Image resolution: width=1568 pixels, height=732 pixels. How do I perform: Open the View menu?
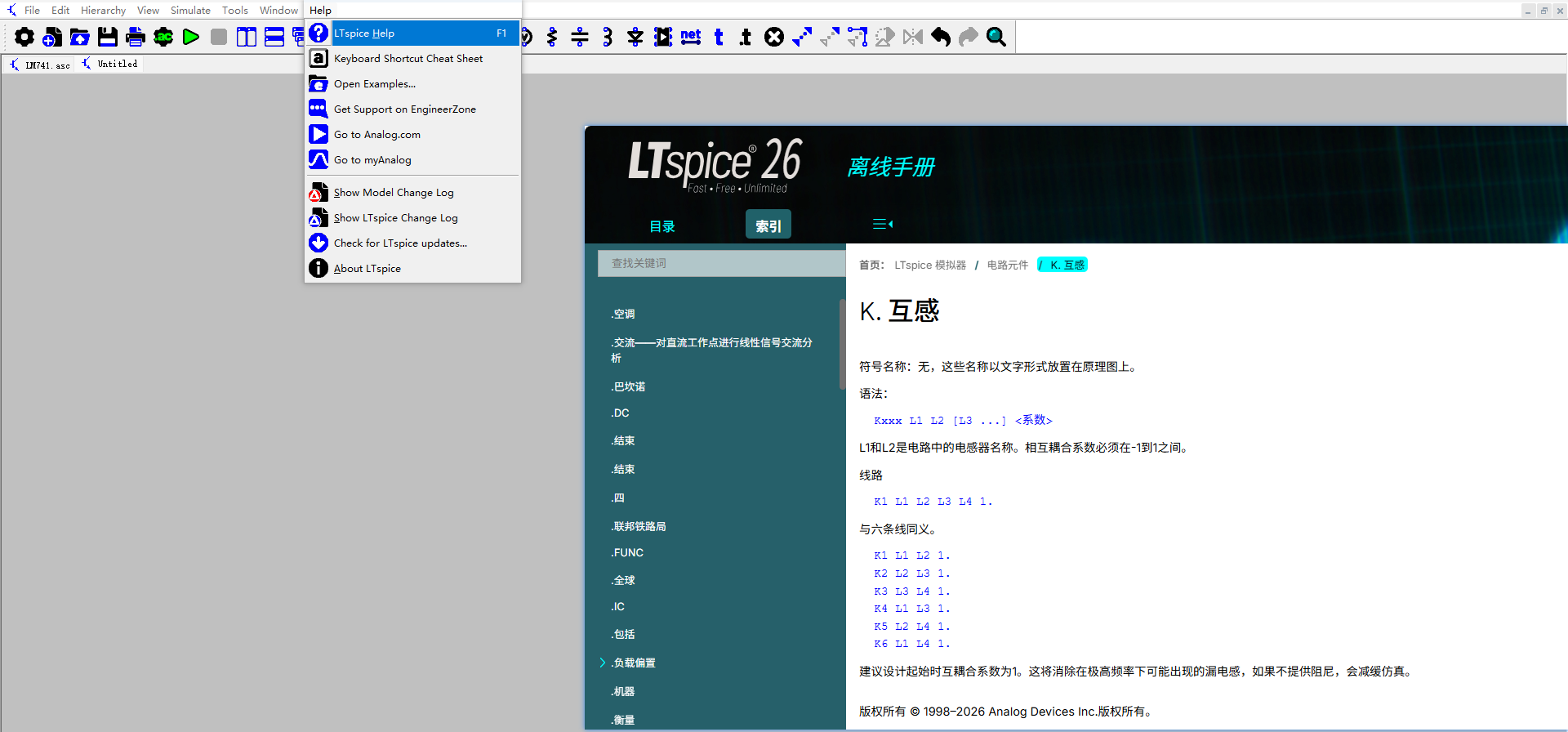(x=148, y=10)
